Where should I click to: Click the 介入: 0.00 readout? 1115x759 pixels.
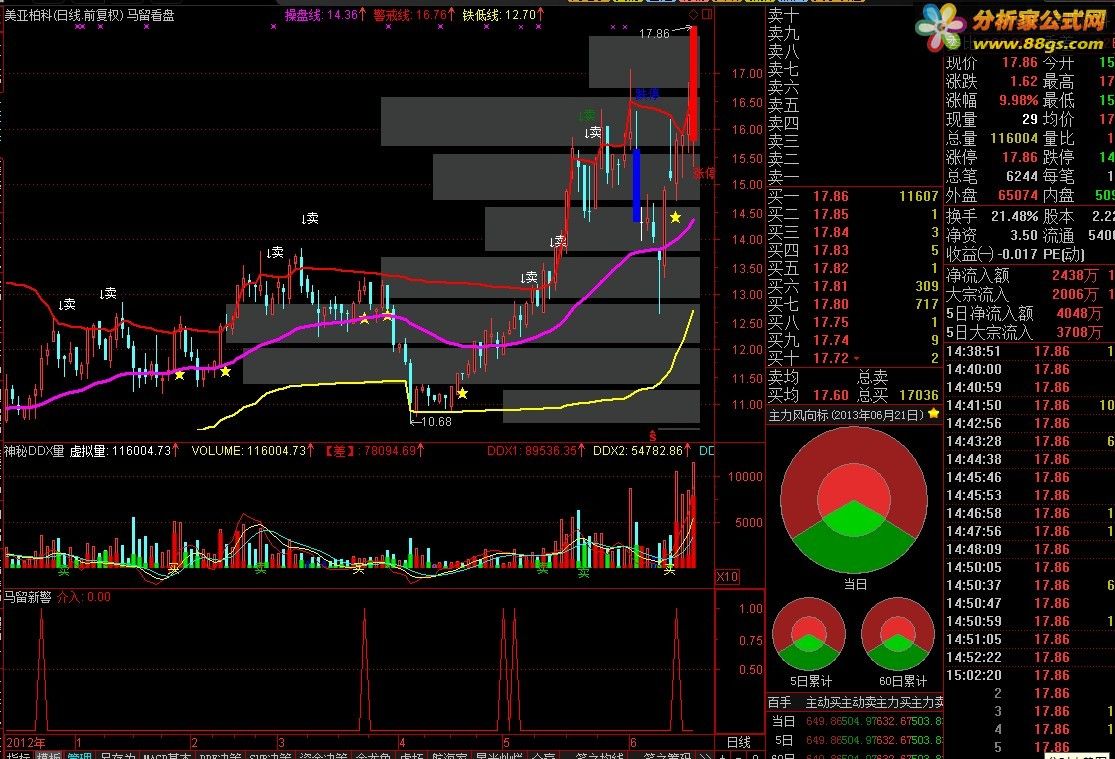coord(84,597)
